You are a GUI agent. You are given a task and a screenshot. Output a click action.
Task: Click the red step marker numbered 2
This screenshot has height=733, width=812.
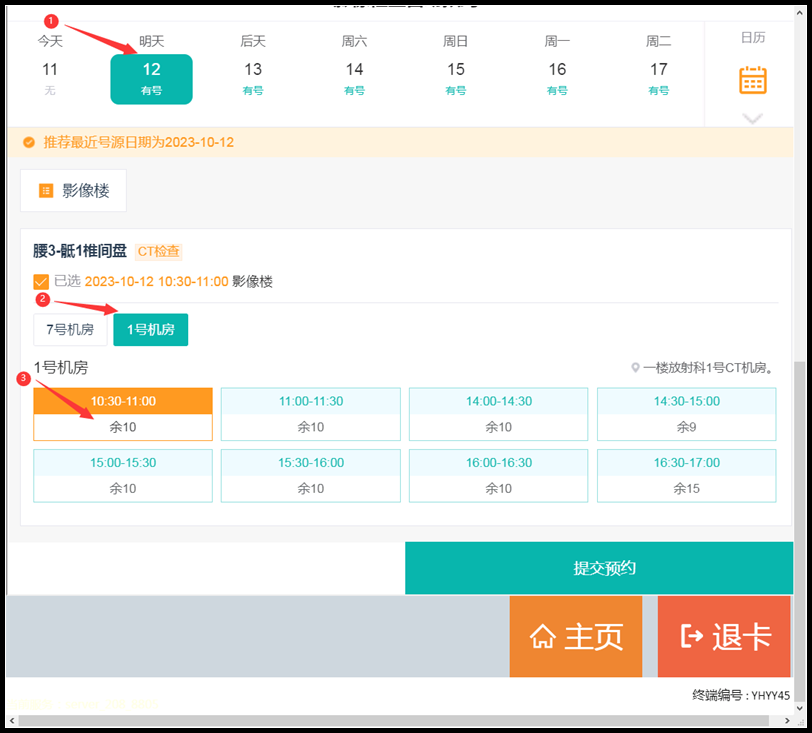click(x=41, y=299)
